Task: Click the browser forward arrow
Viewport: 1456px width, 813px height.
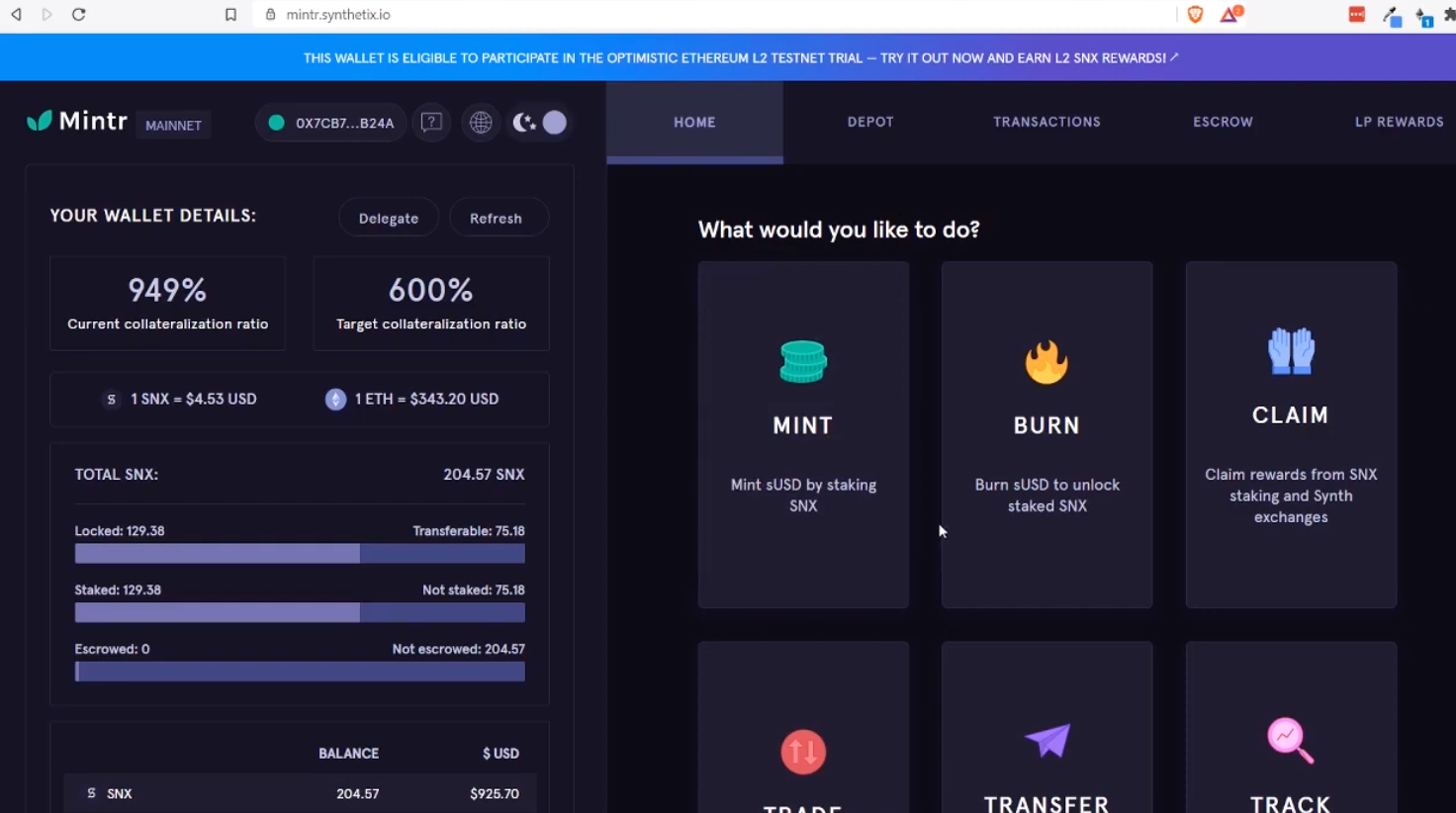Action: (46, 15)
